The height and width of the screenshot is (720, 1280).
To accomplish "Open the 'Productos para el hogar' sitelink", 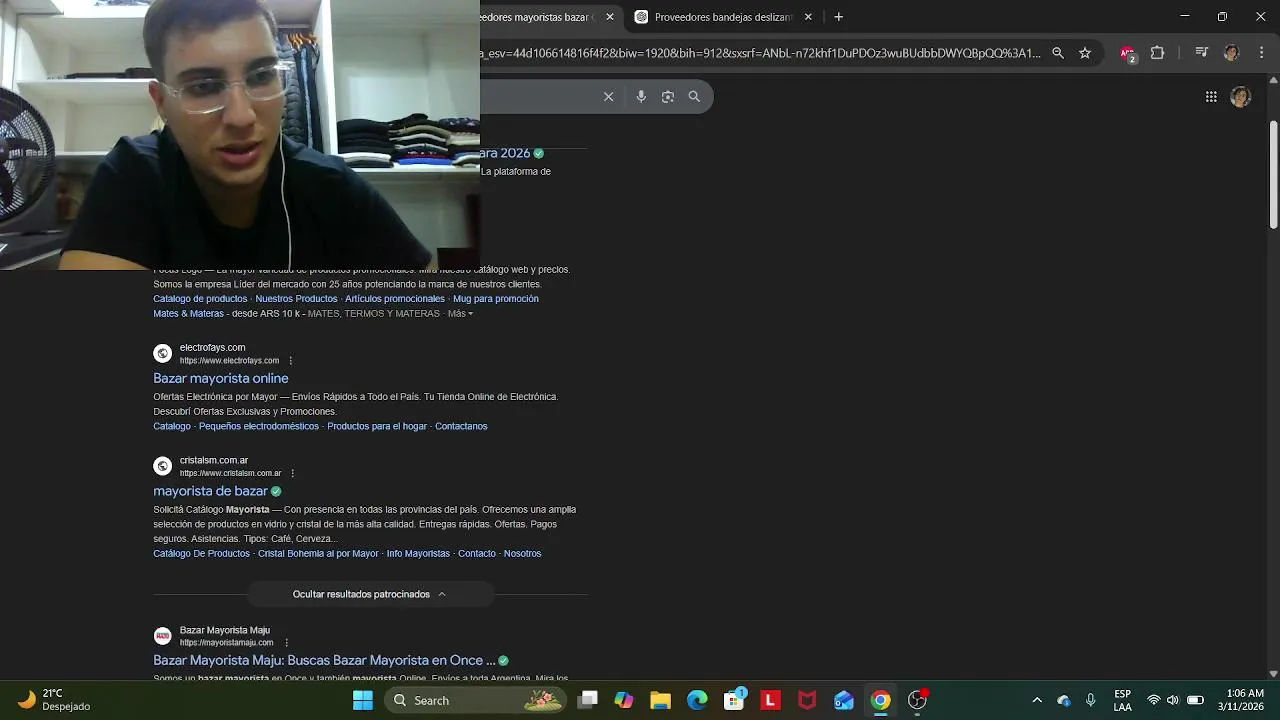I will click(x=377, y=426).
